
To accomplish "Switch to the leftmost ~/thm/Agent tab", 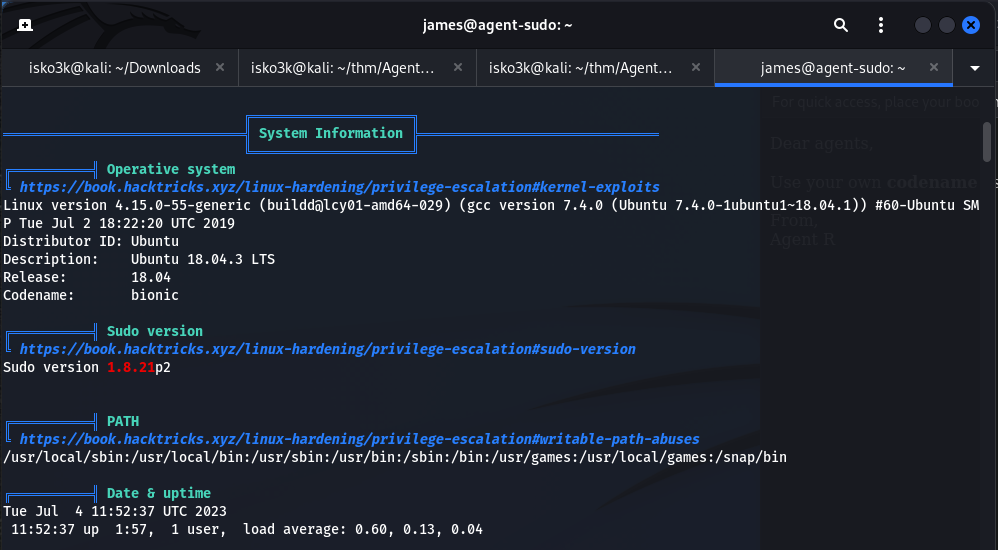I will 343,68.
